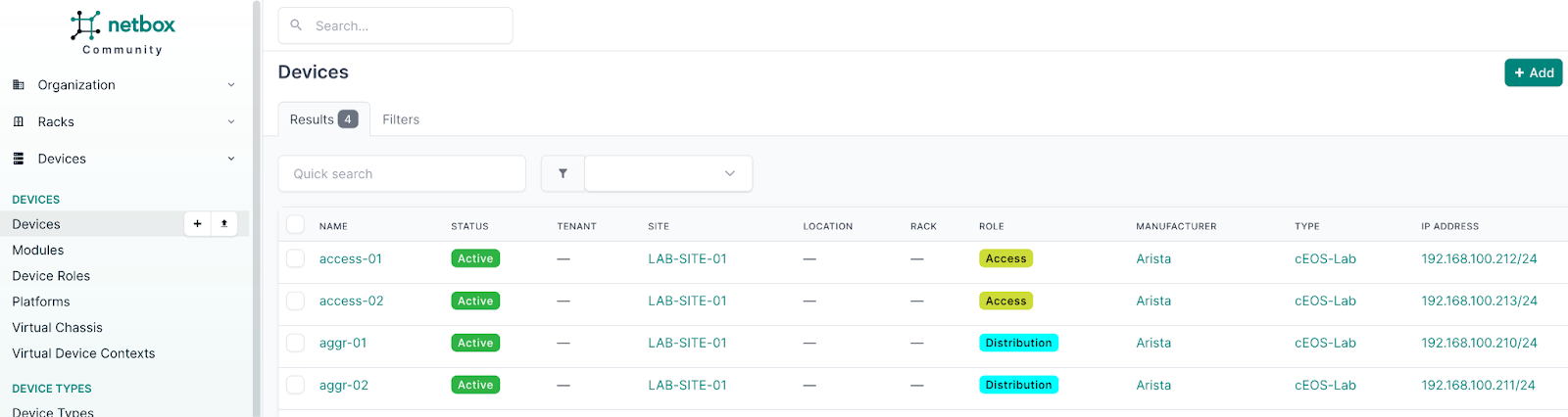Click the import upload icon beside Devices
This screenshot has height=417, width=1568.
coord(223,224)
